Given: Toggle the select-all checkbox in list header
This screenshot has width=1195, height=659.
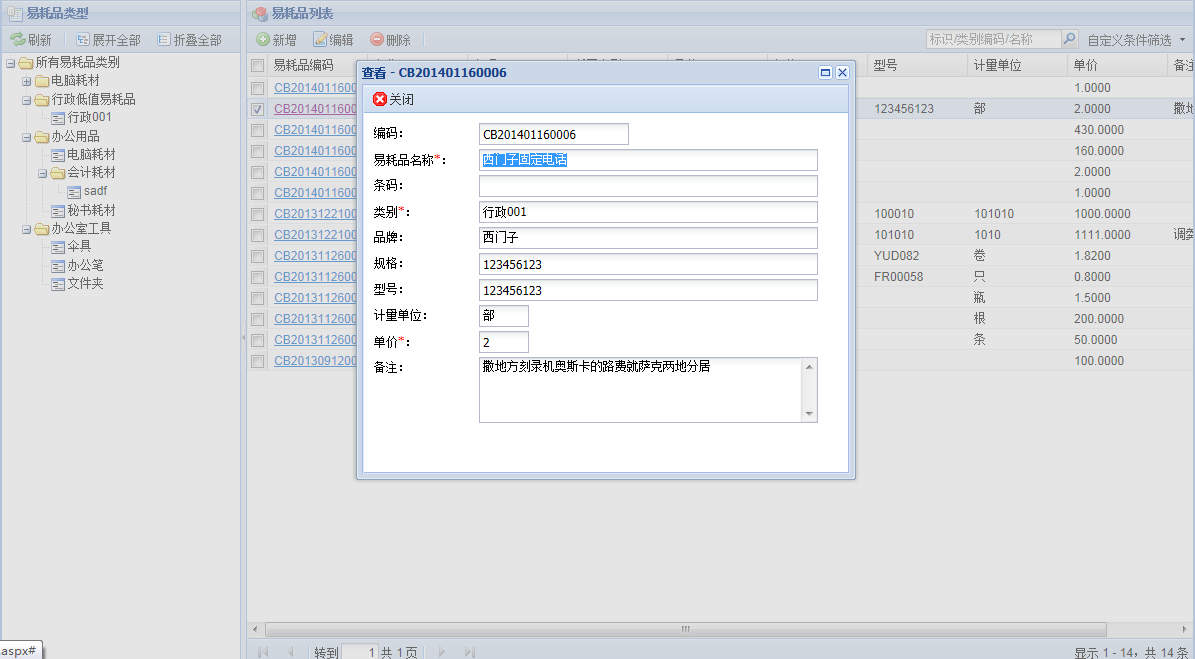Looking at the screenshot, I should (x=258, y=66).
